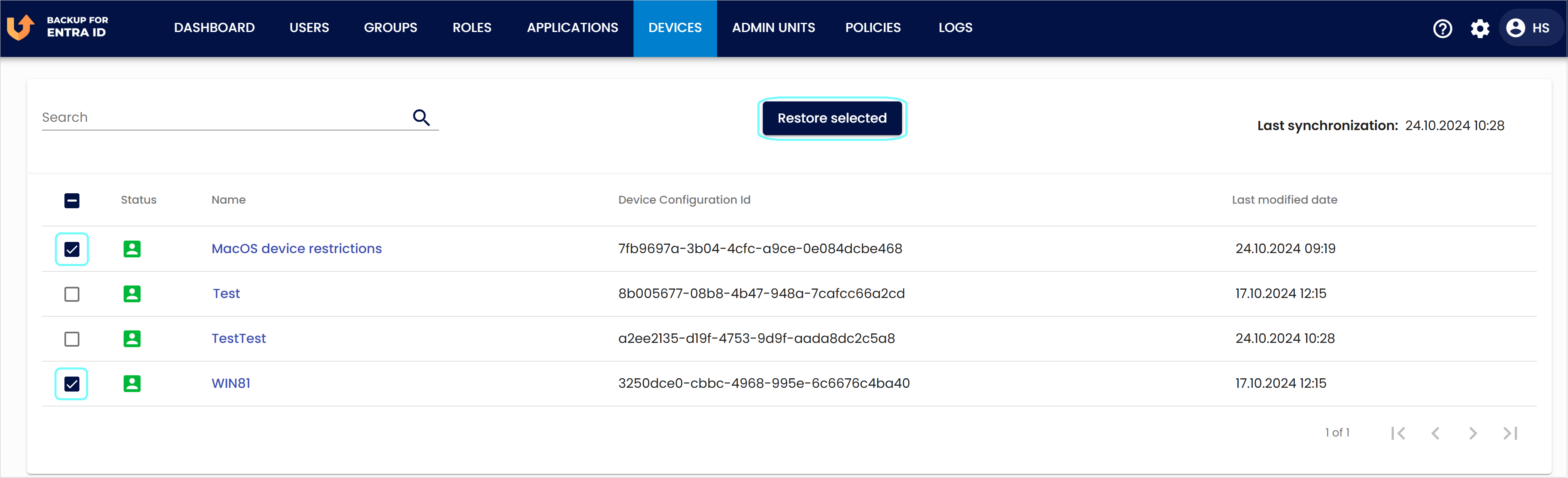The height and width of the screenshot is (478, 1568).
Task: Click ID 8b005677-08b8-4b47-948a-7cafcc66a2cd
Action: coord(762,293)
